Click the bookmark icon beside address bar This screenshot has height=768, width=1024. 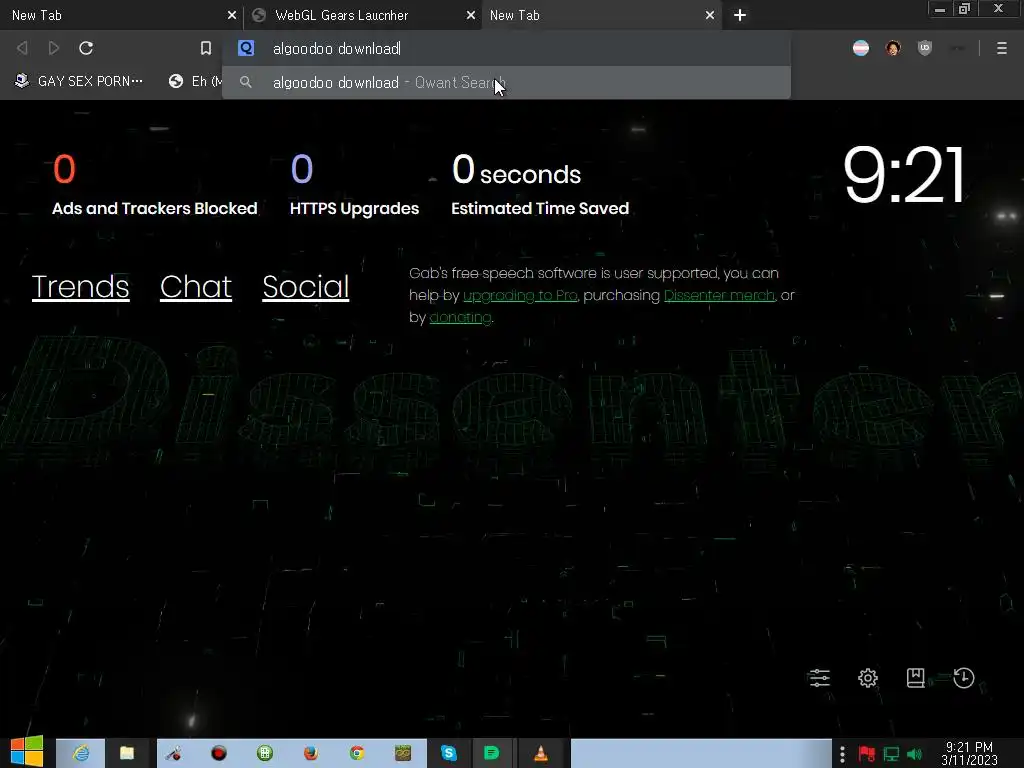point(206,48)
